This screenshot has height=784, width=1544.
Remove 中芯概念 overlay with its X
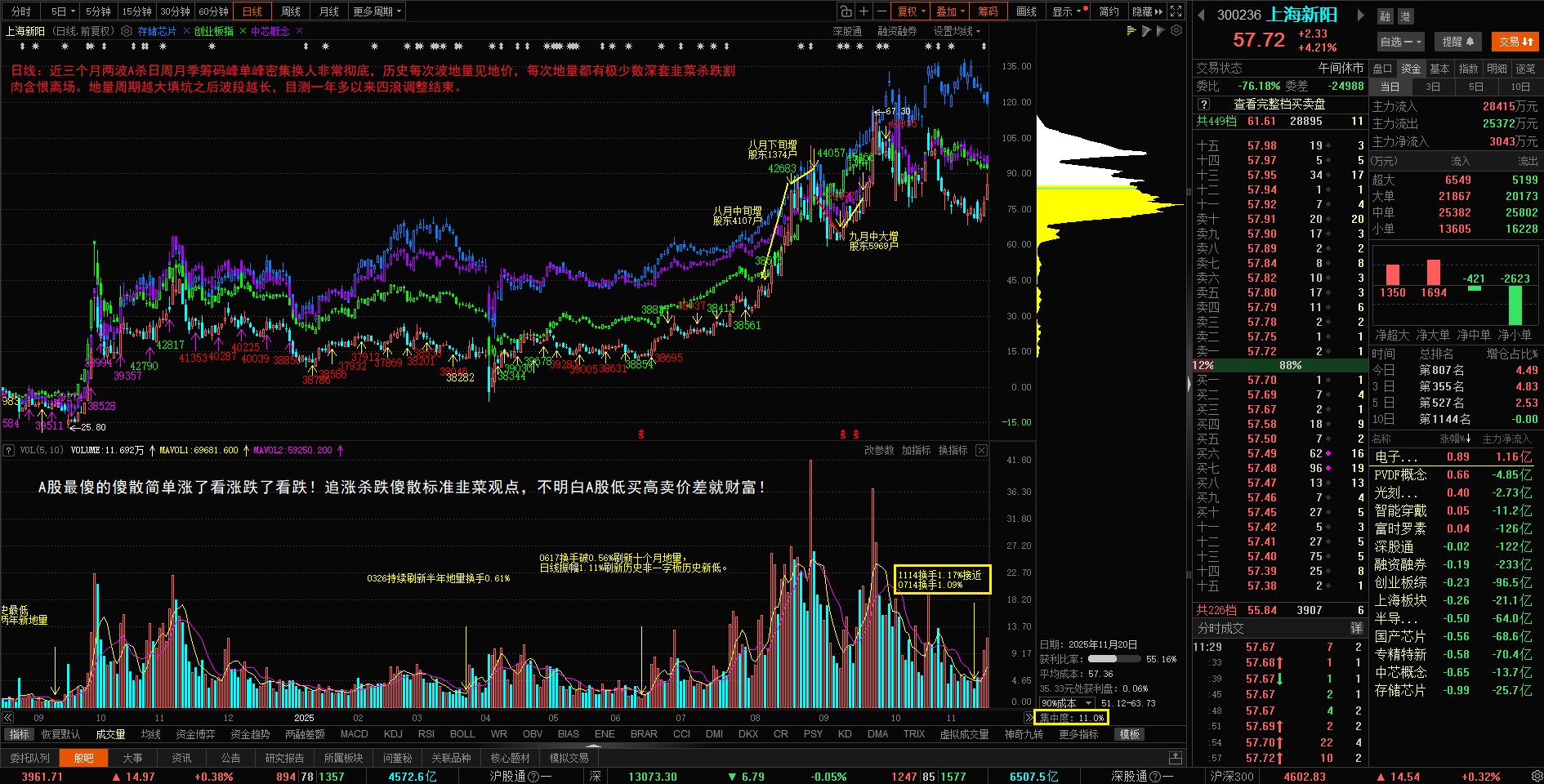click(x=299, y=31)
